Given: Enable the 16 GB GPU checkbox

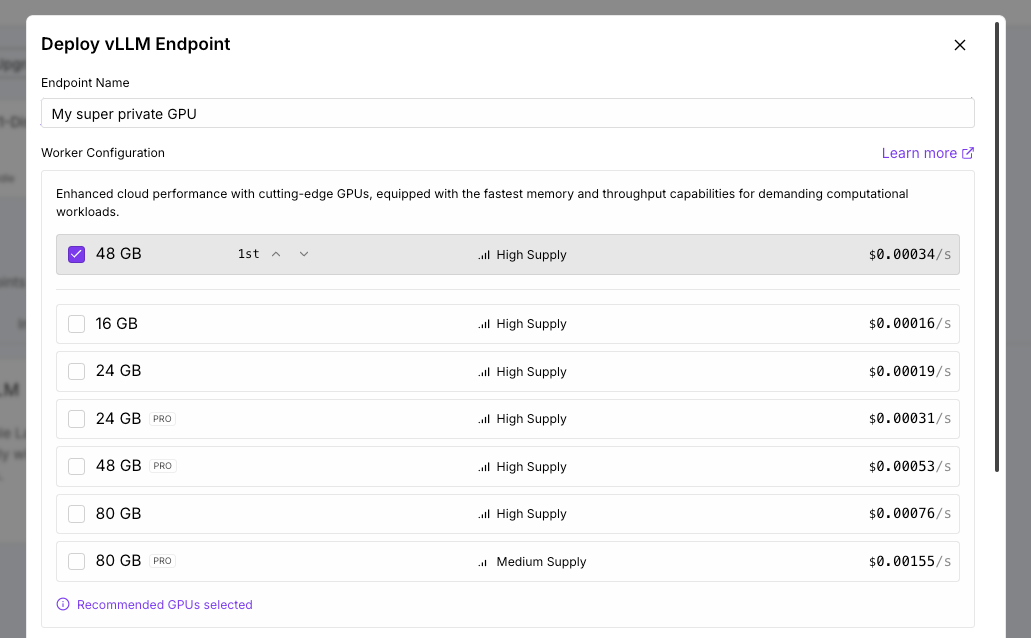Looking at the screenshot, I should tap(77, 324).
